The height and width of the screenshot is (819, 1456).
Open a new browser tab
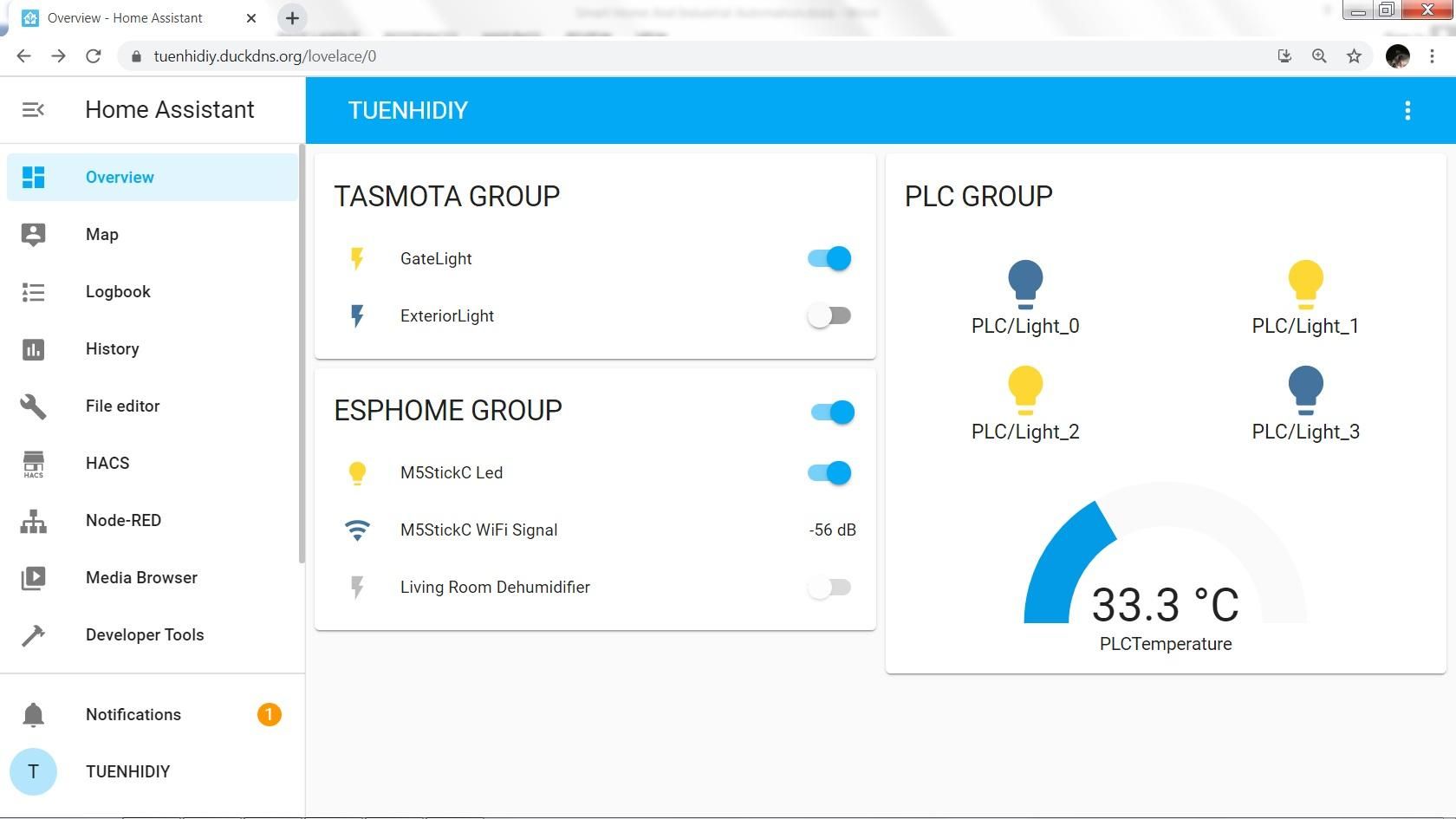292,17
